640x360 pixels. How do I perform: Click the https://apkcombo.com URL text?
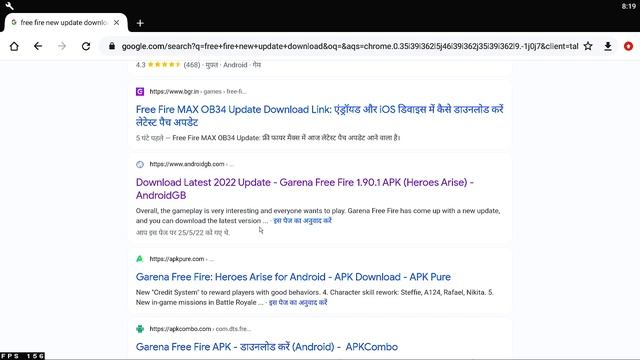click(x=180, y=329)
